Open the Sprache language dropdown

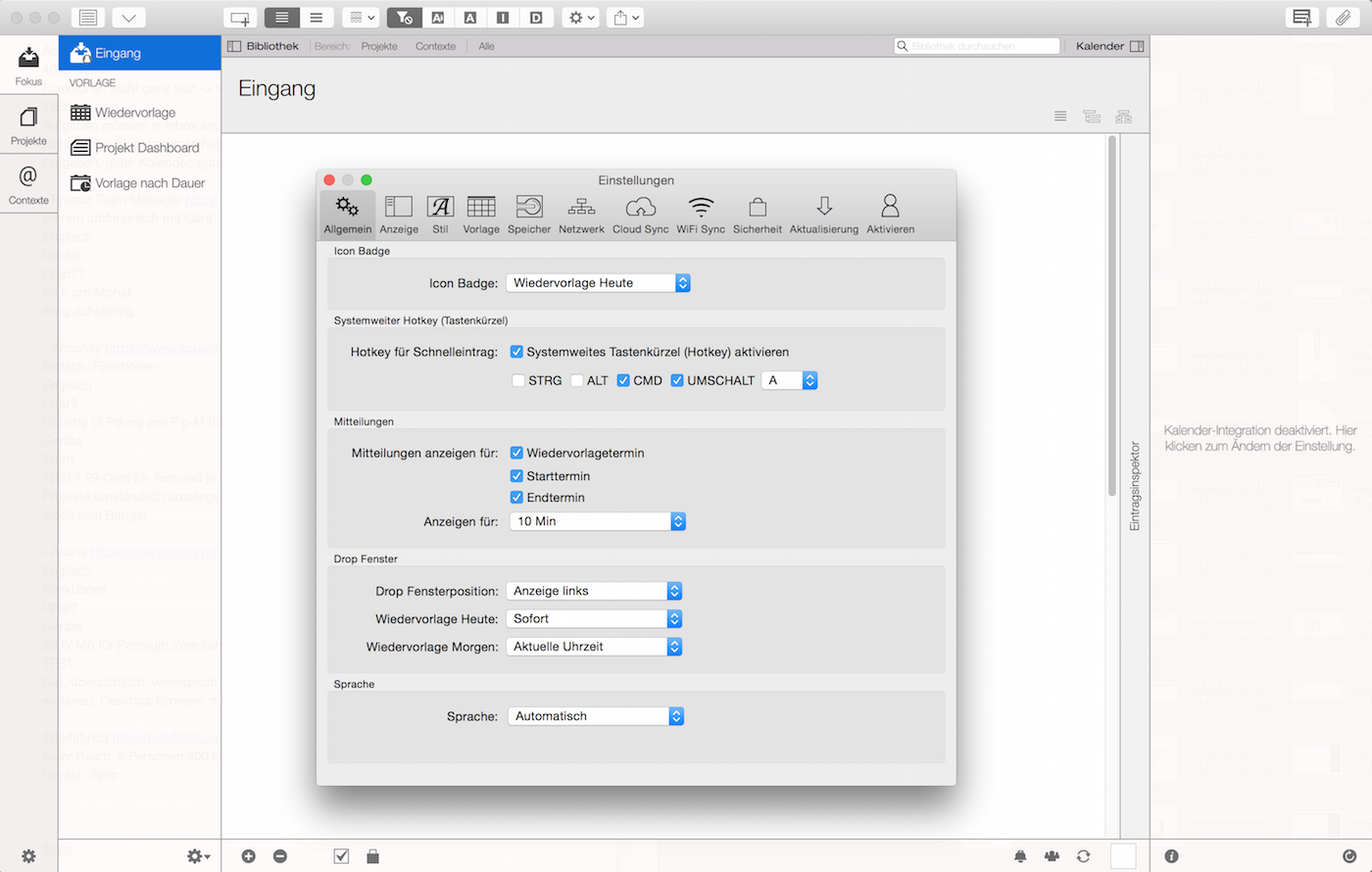pos(595,716)
